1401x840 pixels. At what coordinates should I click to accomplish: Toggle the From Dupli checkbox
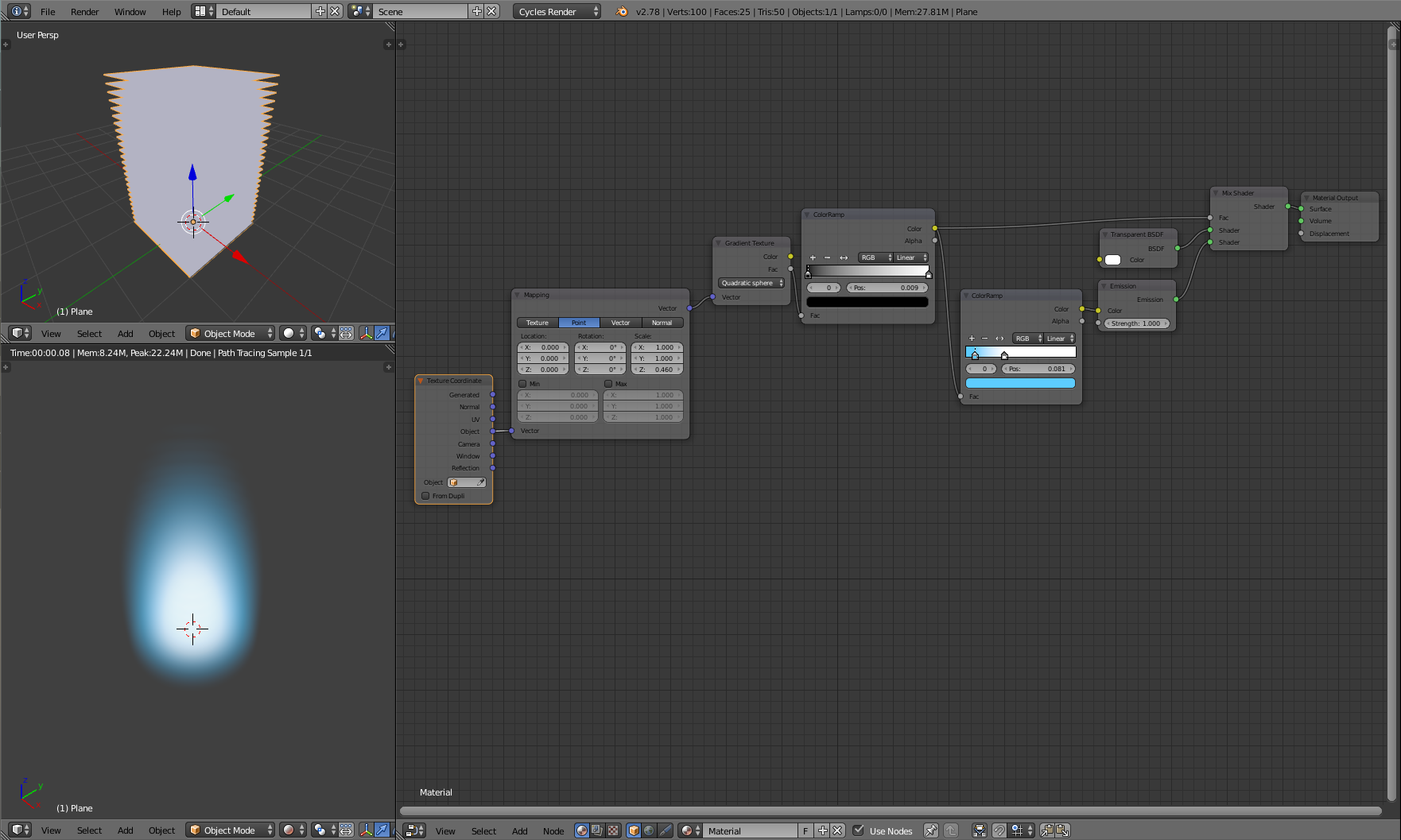pyautogui.click(x=425, y=496)
